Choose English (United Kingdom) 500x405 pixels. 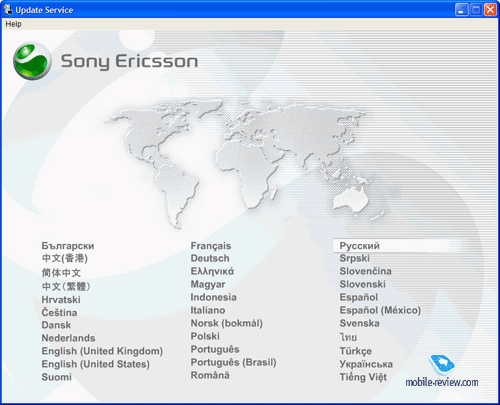click(102, 351)
